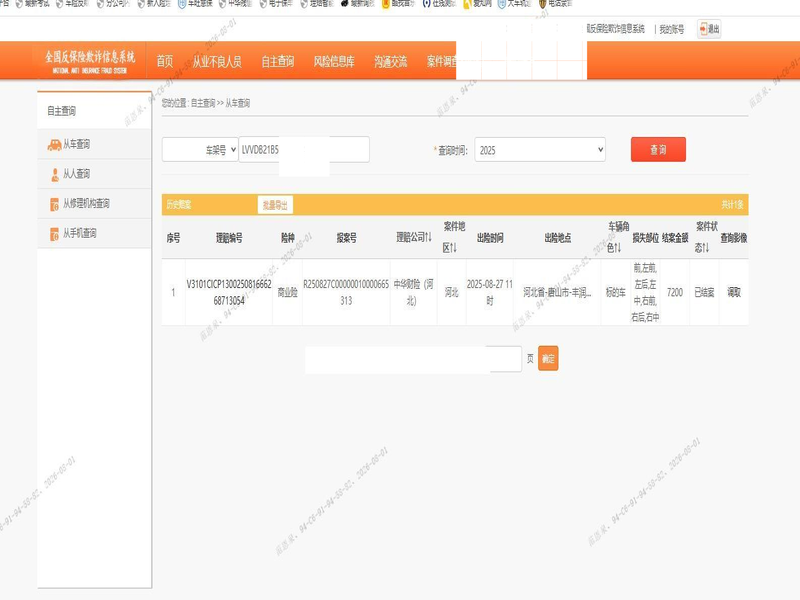
Task: Sort by 案件地区 column header
Action: coord(453,237)
